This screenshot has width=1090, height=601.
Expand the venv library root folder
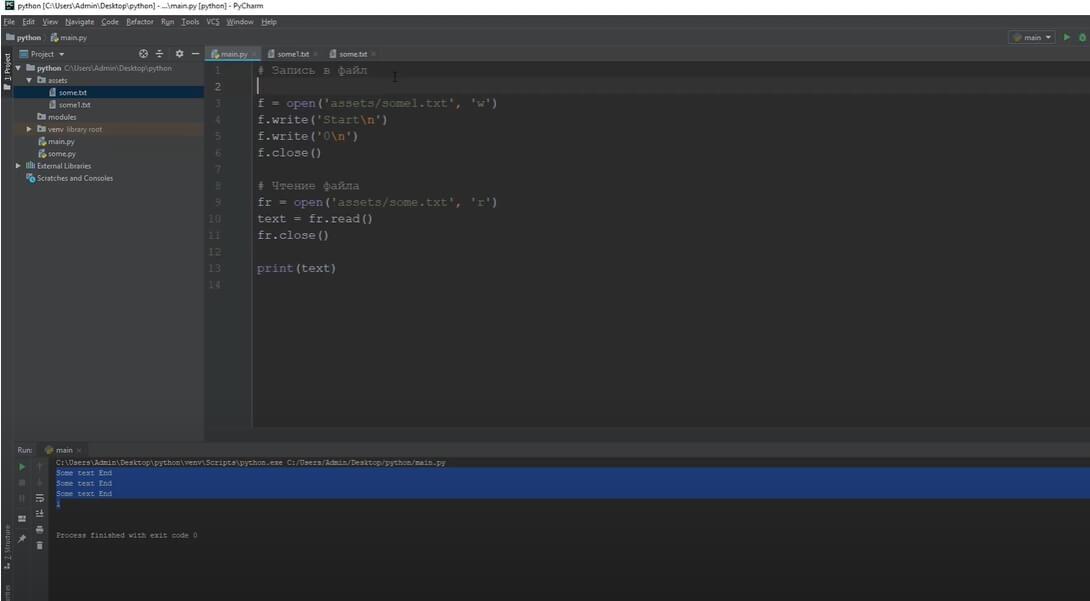pyautogui.click(x=29, y=129)
